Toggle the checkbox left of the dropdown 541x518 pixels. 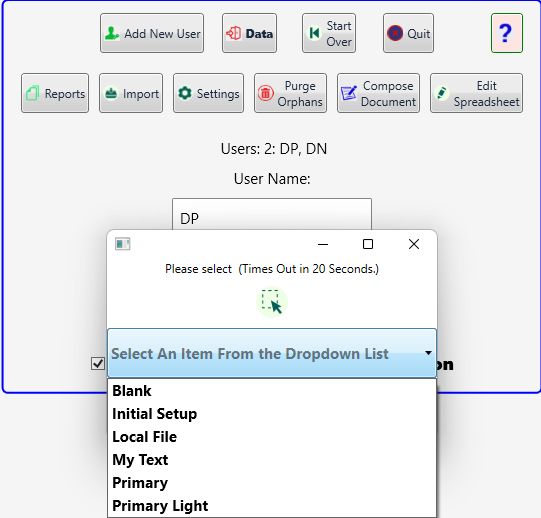point(98,363)
